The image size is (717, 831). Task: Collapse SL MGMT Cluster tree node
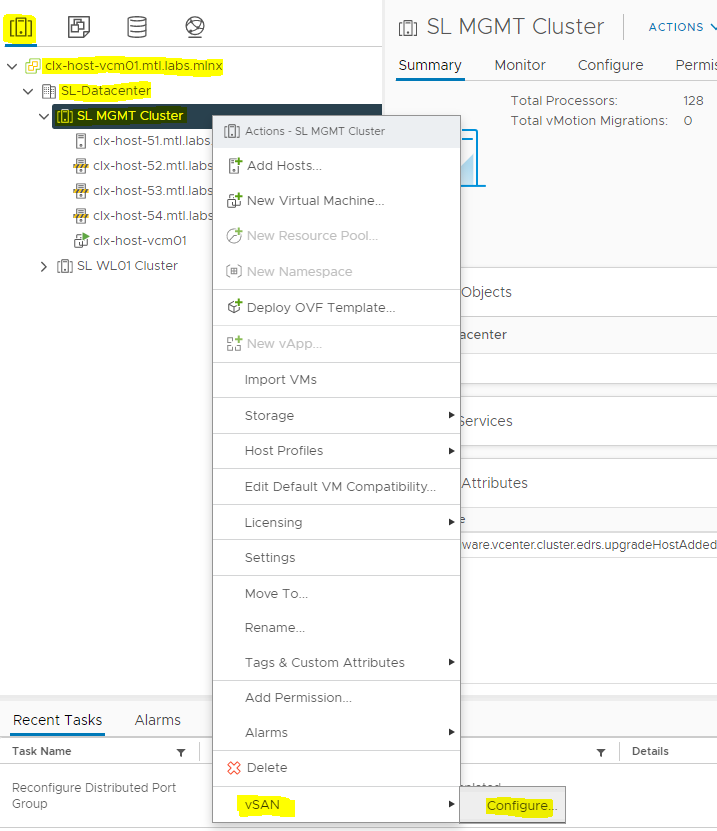coord(44,116)
